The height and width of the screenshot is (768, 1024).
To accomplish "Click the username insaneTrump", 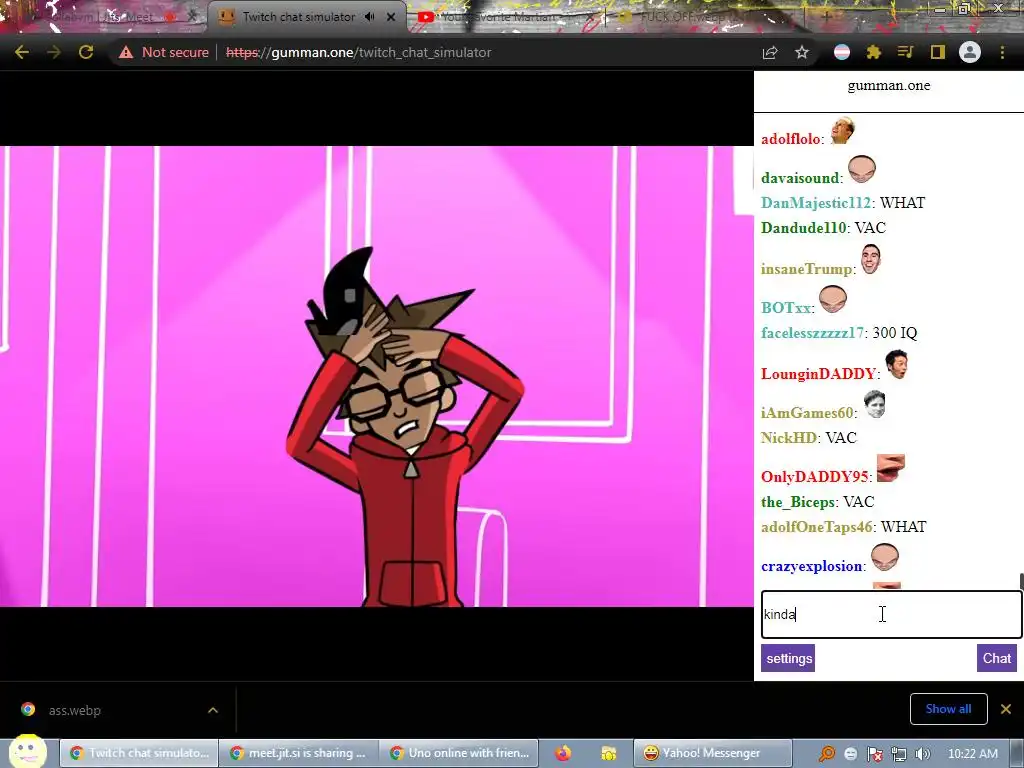I will 807,268.
